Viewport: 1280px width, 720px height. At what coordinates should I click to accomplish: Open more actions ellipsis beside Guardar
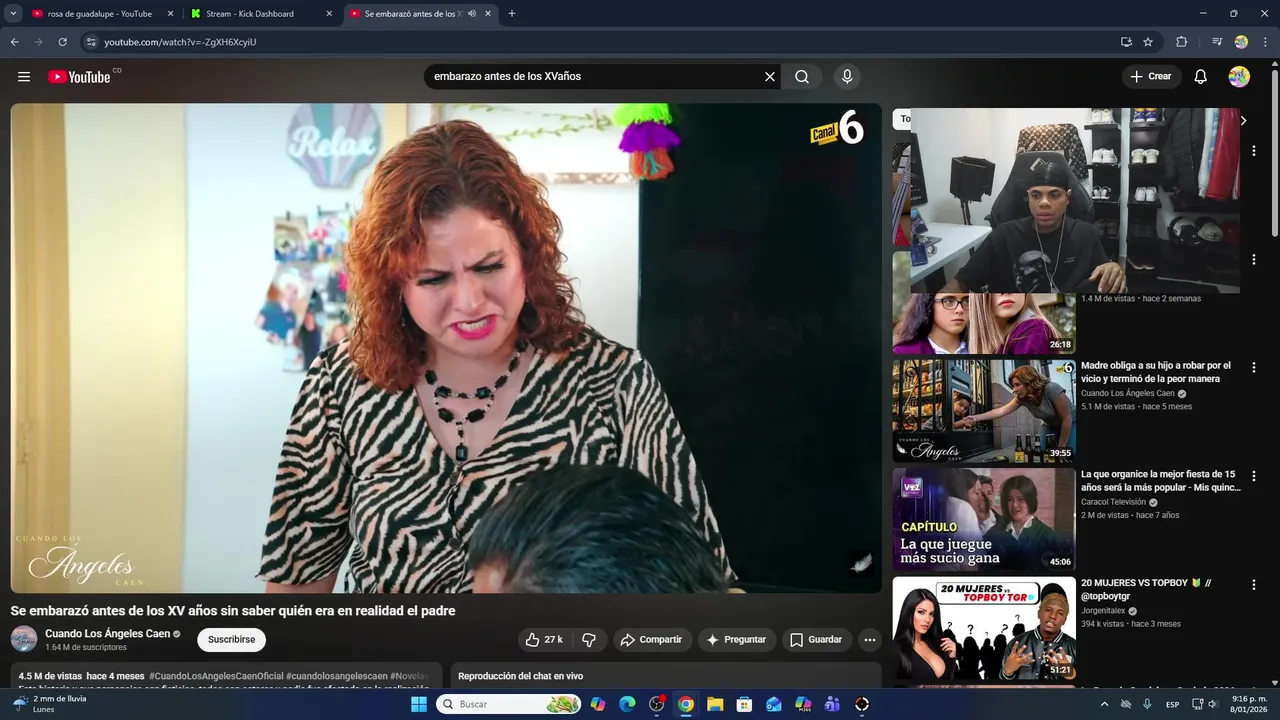tap(870, 640)
